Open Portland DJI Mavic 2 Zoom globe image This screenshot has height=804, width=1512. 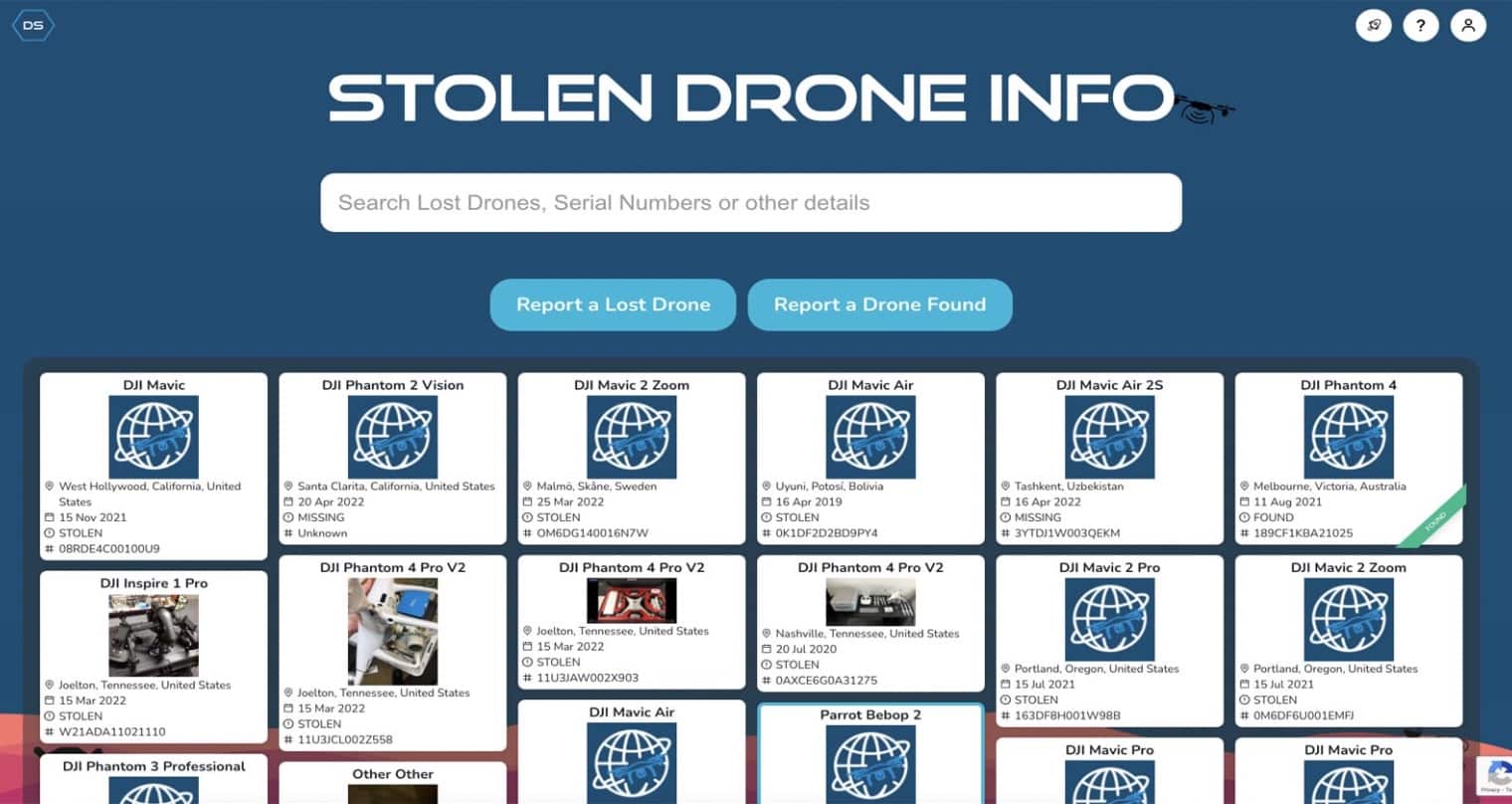(1349, 620)
